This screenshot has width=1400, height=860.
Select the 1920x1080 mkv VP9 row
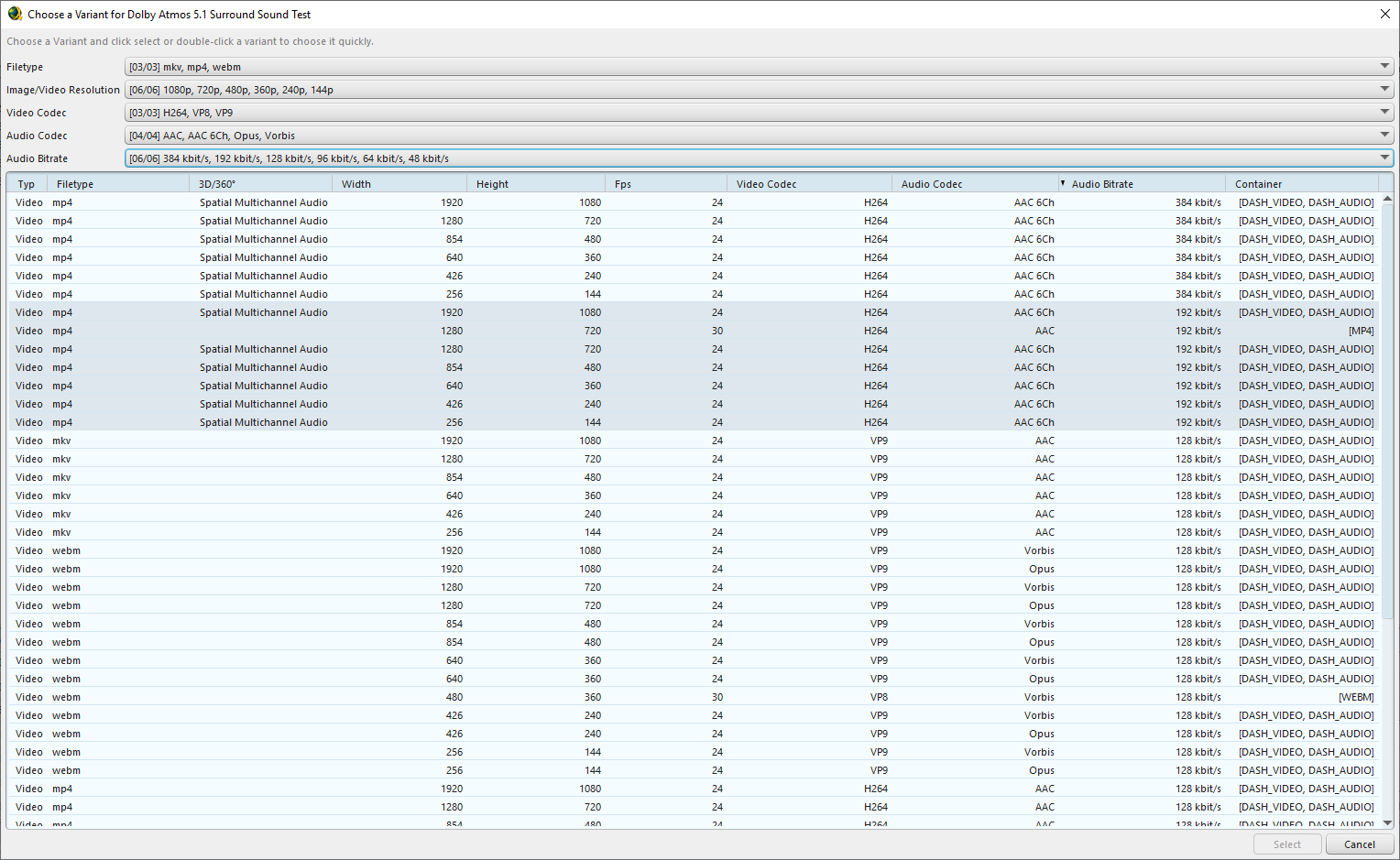click(694, 441)
